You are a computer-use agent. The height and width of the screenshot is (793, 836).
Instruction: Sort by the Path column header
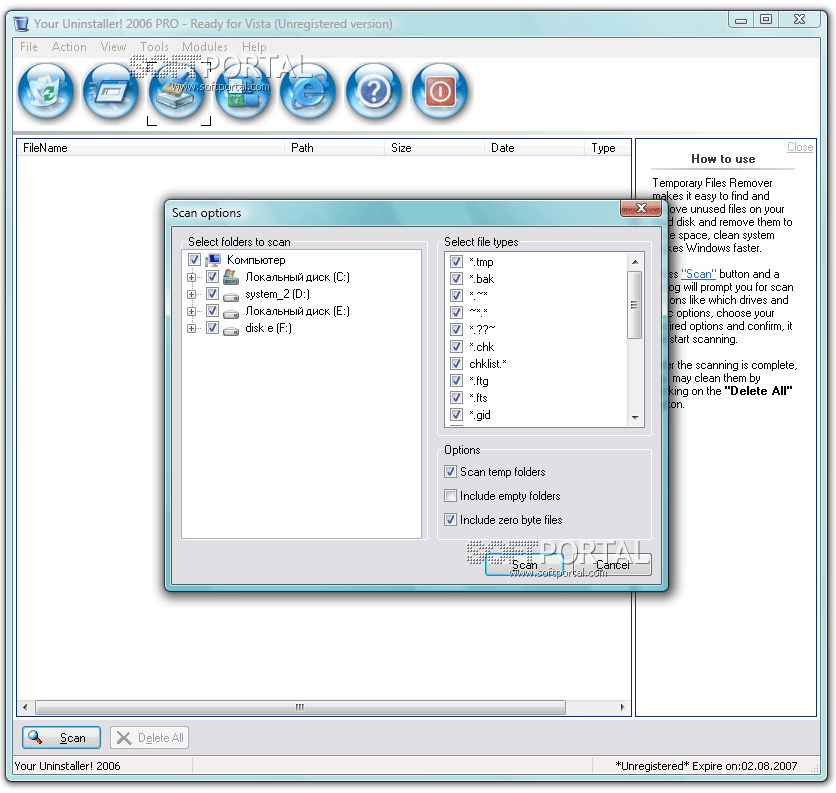pyautogui.click(x=334, y=148)
